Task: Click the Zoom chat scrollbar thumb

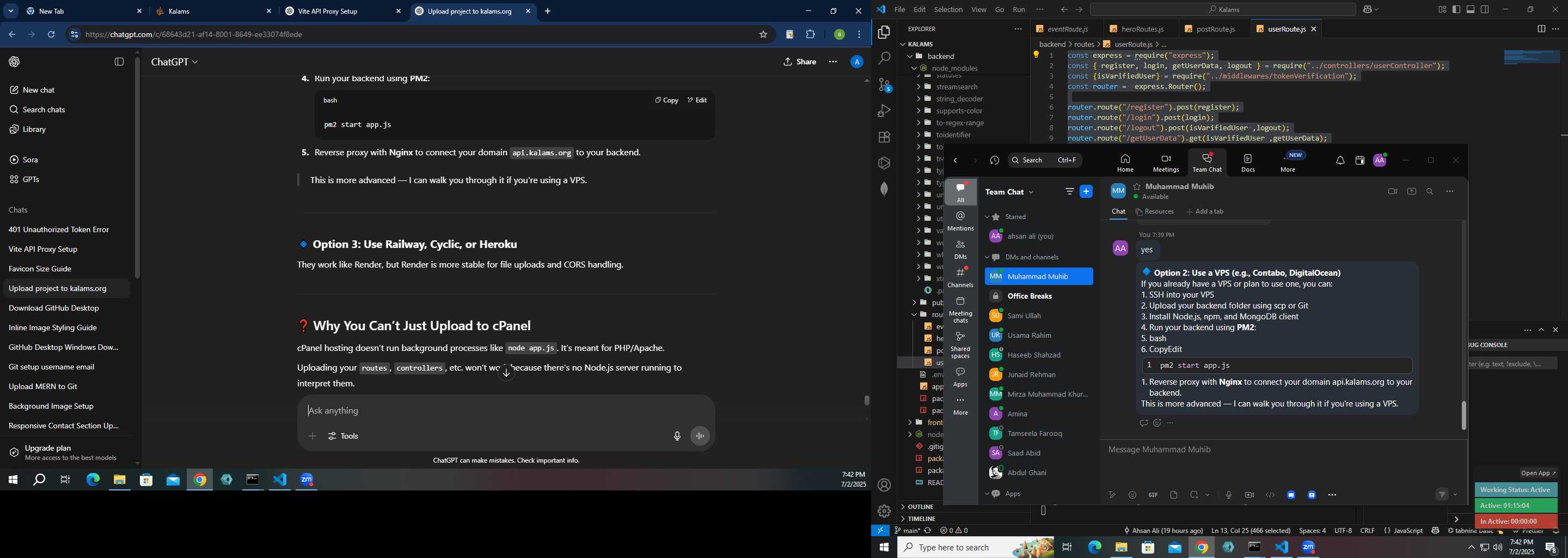Action: pos(1463,415)
